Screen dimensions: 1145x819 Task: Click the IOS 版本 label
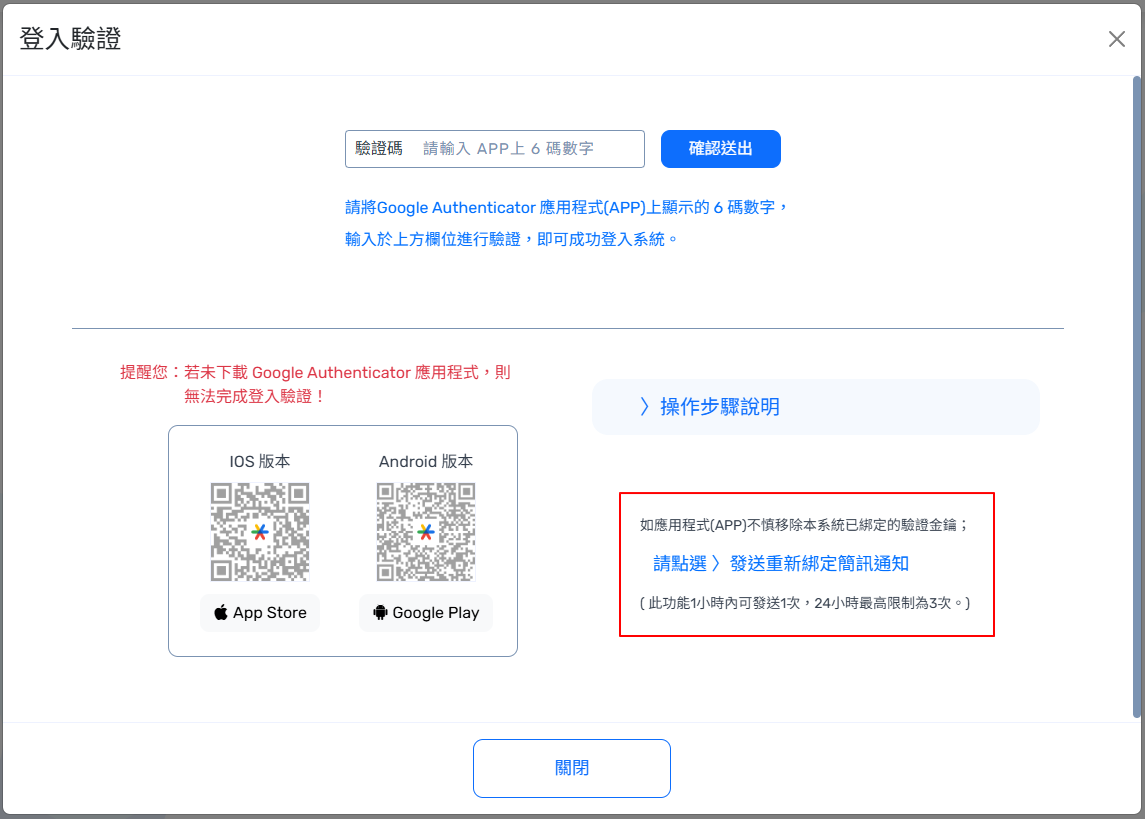pos(260,461)
